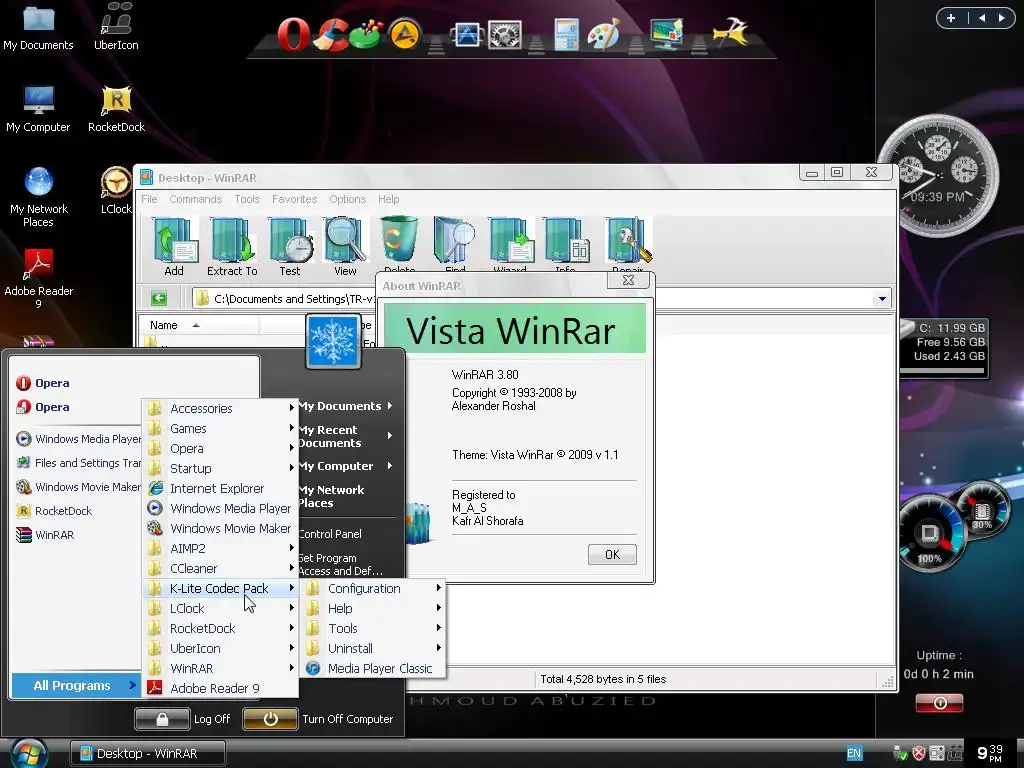Open the paint palette icon in dock
This screenshot has height=768, width=1024.
click(x=603, y=33)
